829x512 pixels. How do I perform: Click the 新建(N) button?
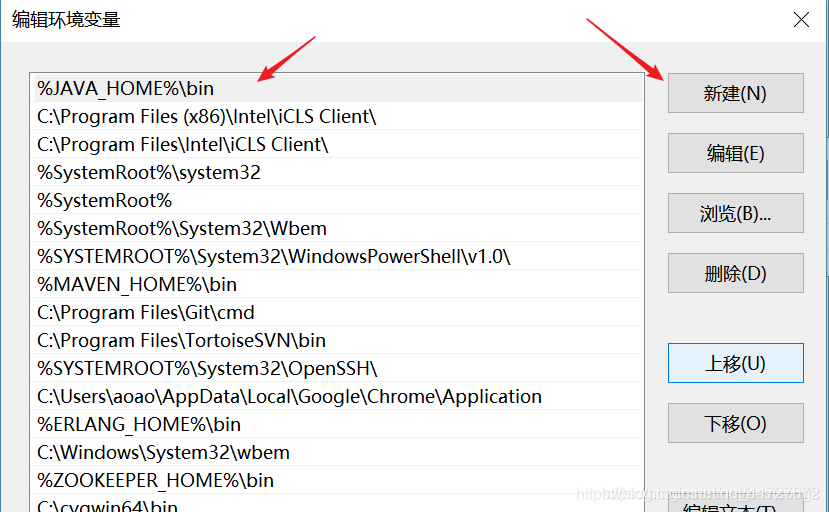tap(735, 93)
